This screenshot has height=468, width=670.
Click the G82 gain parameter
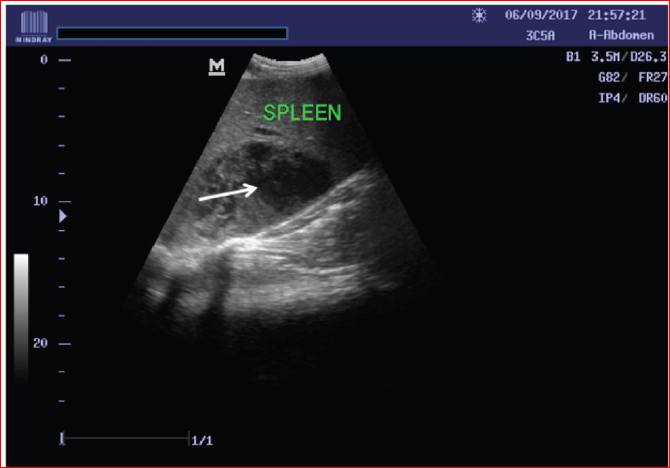[581, 77]
